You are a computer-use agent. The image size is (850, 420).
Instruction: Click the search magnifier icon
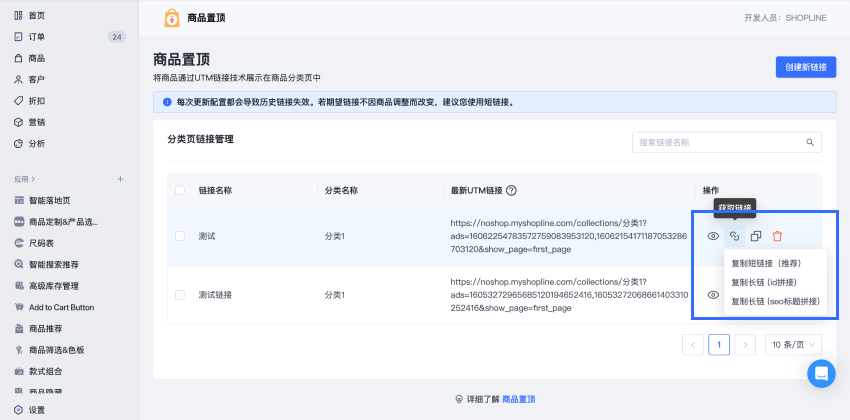(811, 142)
